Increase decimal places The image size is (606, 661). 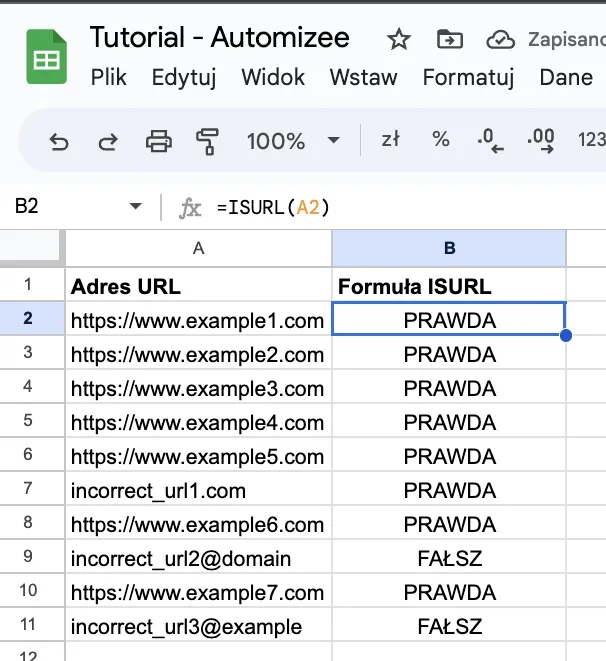tap(541, 141)
